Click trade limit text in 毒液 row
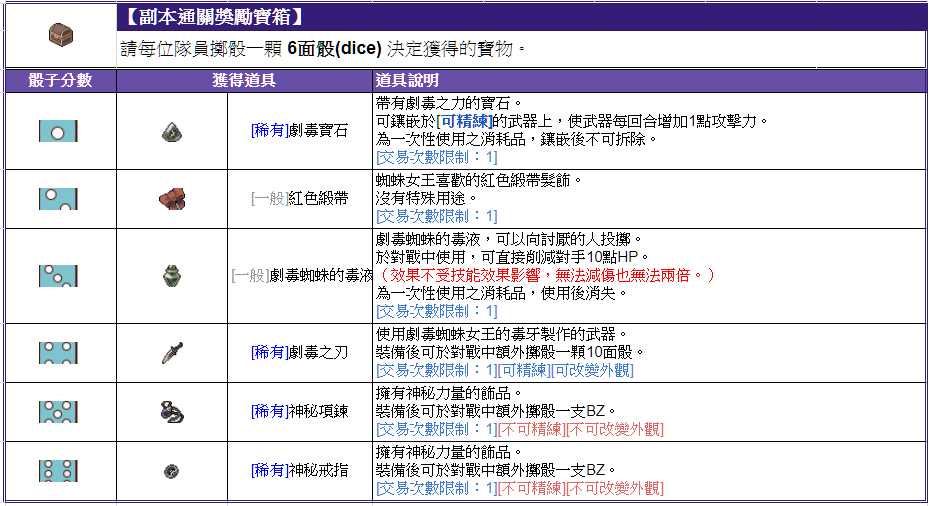Viewport: 930px width, 506px height. pos(437,311)
